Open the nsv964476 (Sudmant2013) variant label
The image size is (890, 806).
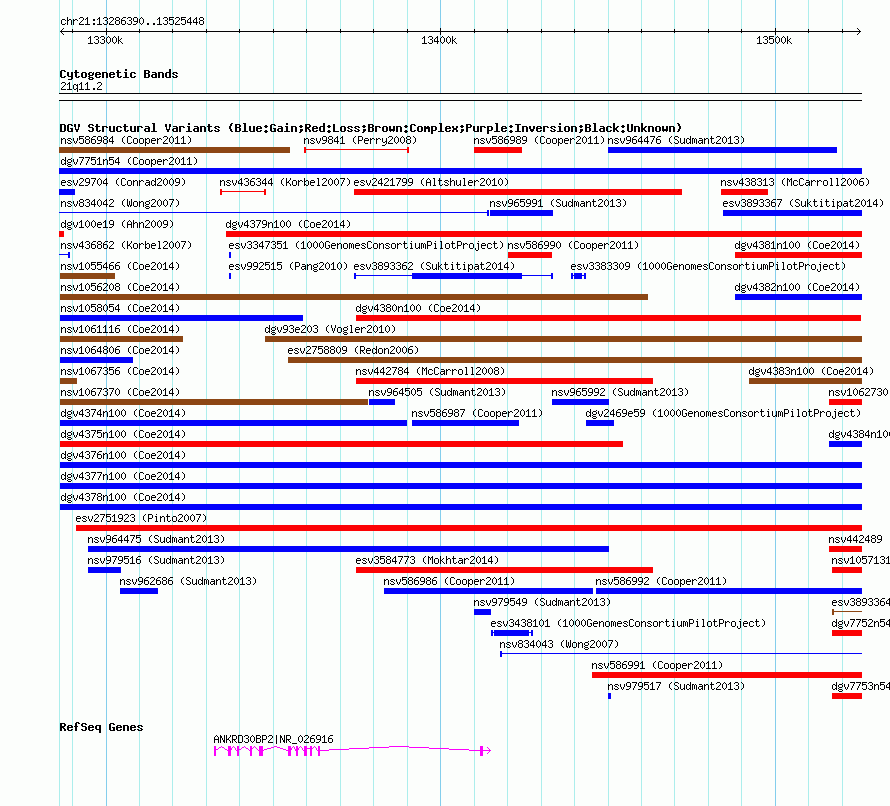(x=676, y=140)
